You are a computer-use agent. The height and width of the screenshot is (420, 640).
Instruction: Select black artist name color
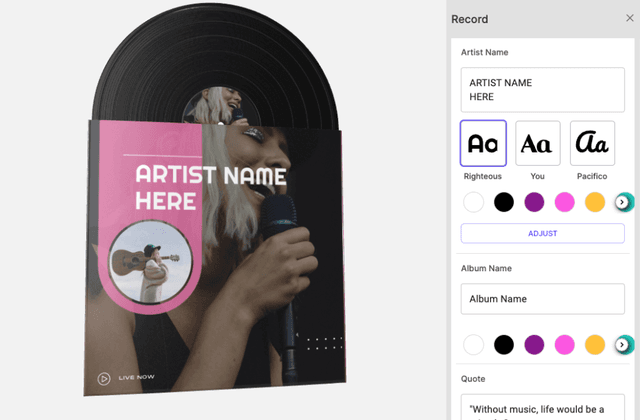504,202
